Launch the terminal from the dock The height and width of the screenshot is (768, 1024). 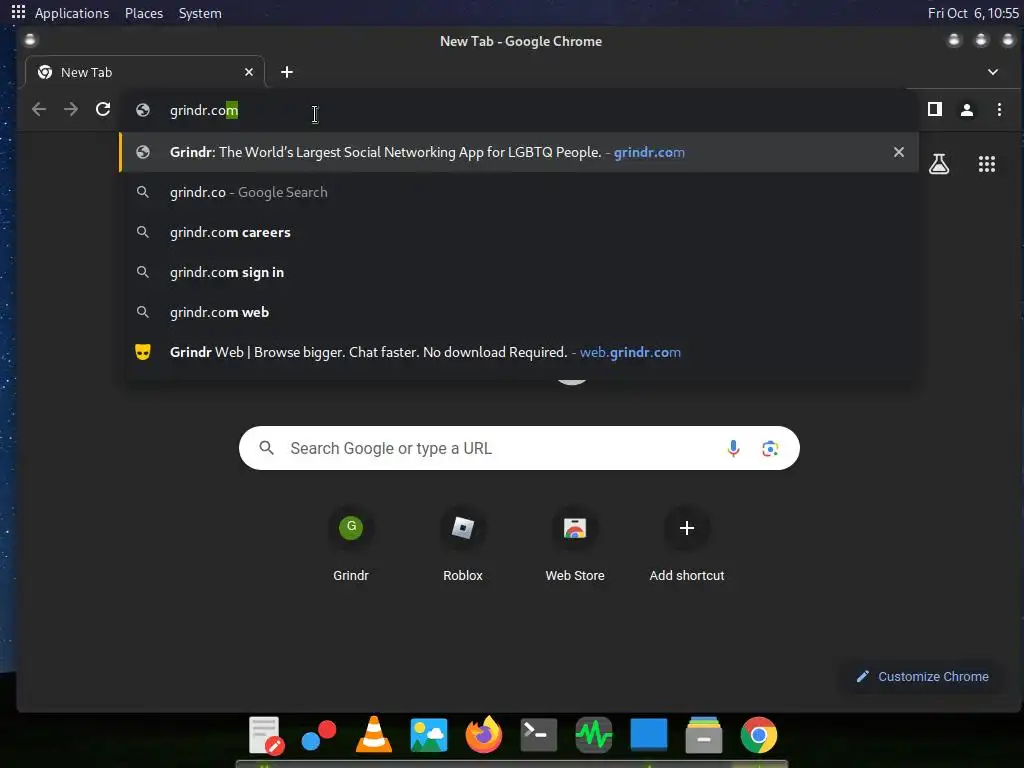[x=539, y=735]
